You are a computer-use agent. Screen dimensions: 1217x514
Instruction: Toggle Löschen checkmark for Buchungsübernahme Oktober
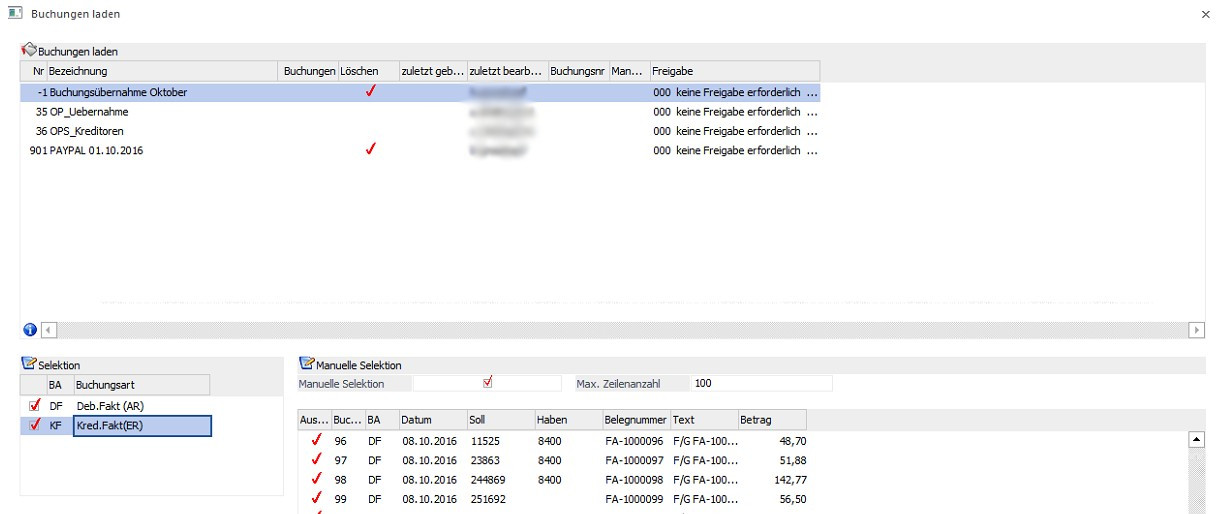click(x=371, y=91)
